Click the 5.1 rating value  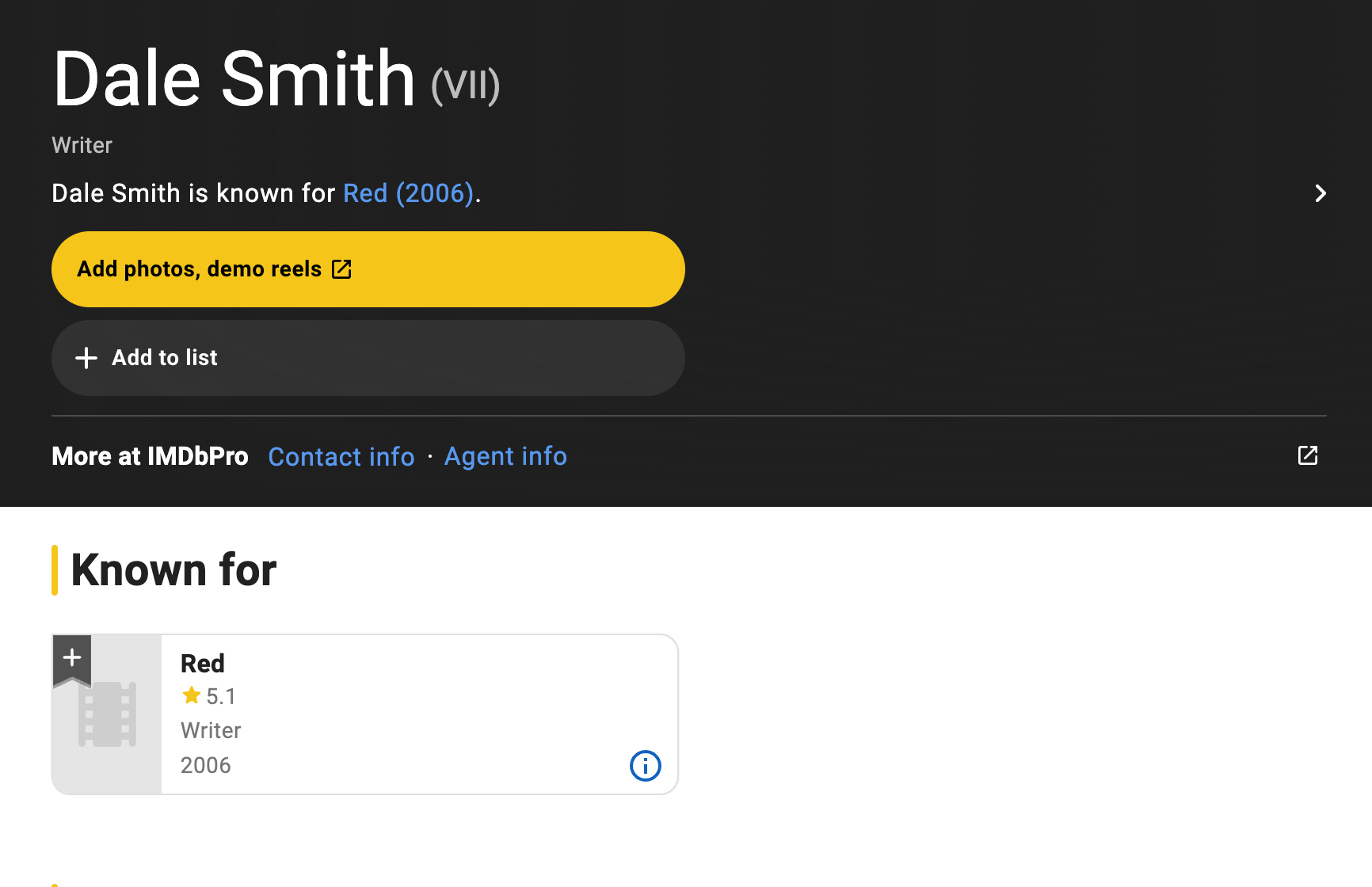click(x=221, y=696)
